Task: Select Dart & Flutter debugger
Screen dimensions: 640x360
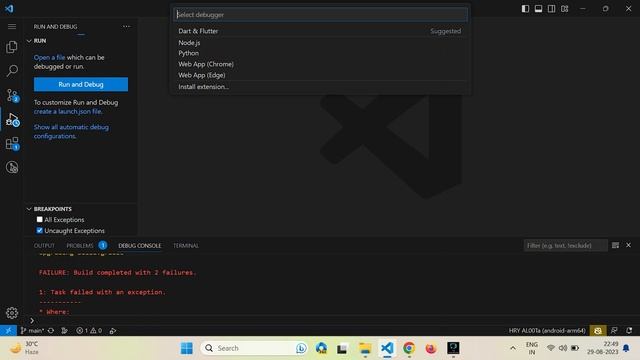Action: [320, 31]
